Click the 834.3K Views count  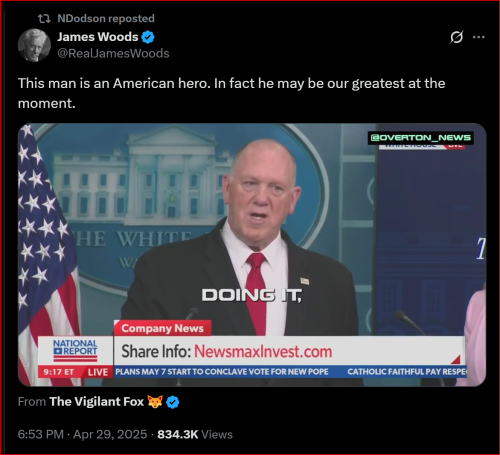pos(195,434)
